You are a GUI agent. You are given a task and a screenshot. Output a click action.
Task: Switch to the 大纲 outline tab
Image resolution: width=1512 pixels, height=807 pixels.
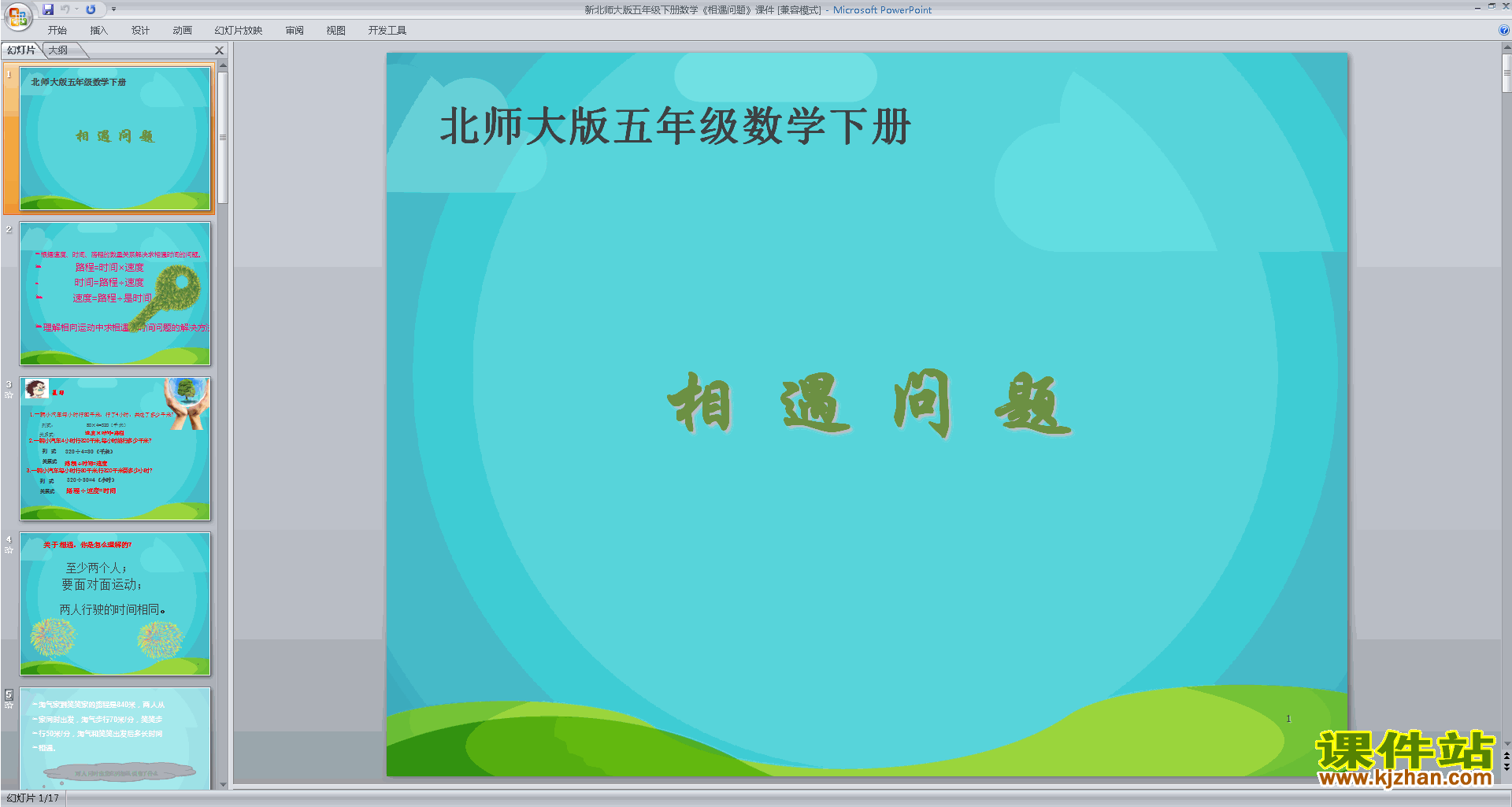(58, 50)
